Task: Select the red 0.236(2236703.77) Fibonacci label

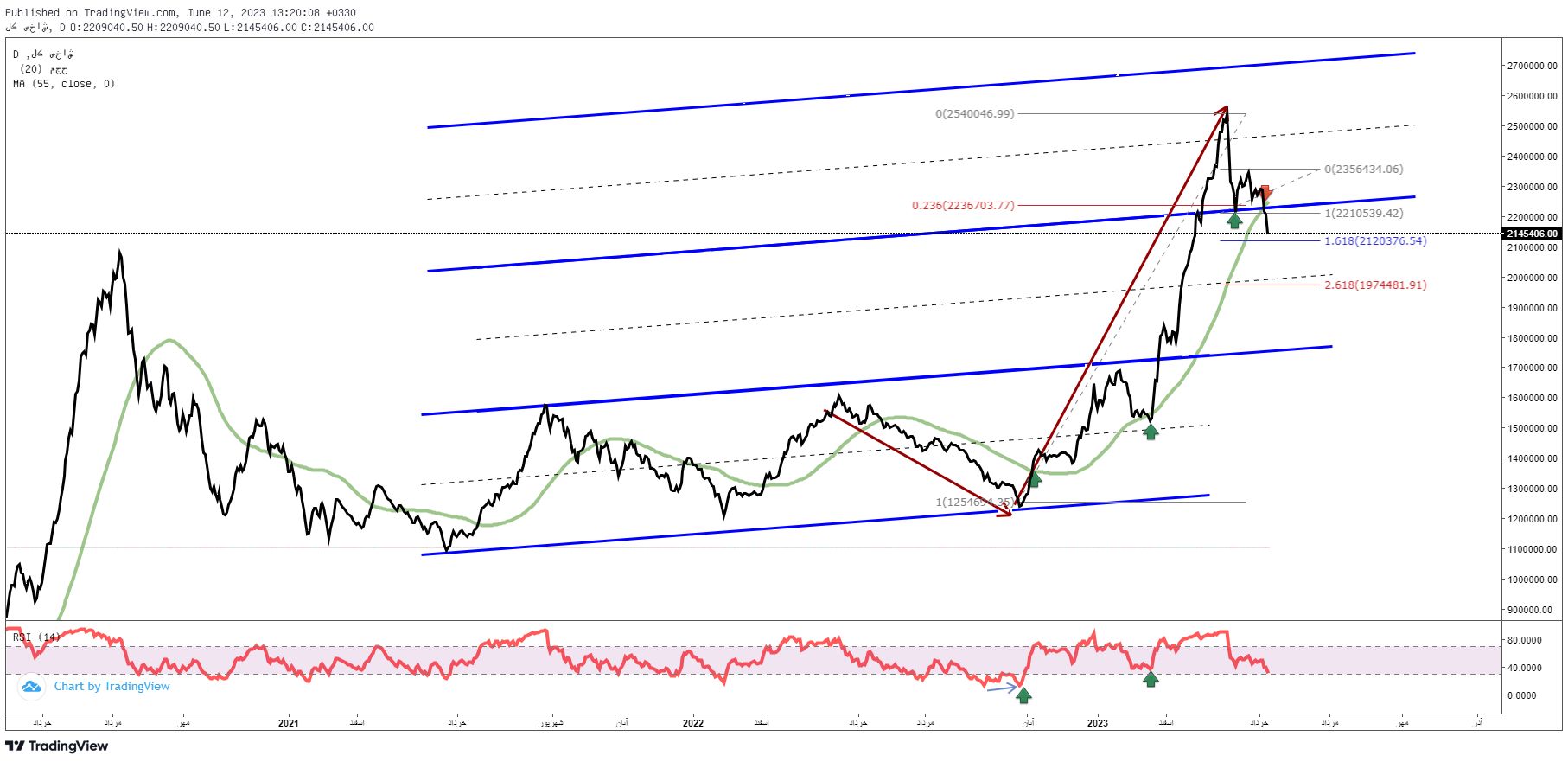Action: [x=963, y=205]
